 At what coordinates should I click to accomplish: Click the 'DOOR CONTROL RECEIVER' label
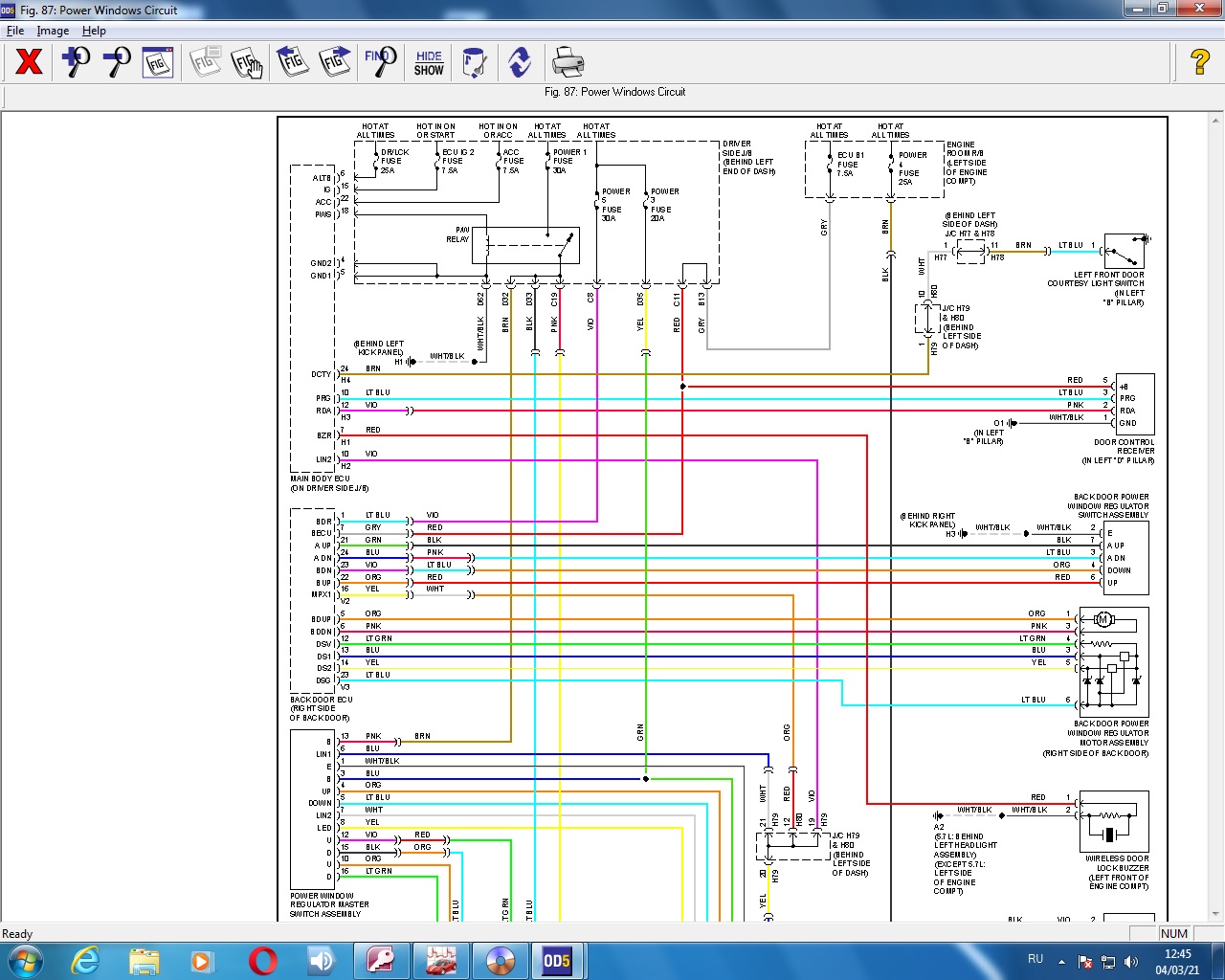tap(1125, 446)
